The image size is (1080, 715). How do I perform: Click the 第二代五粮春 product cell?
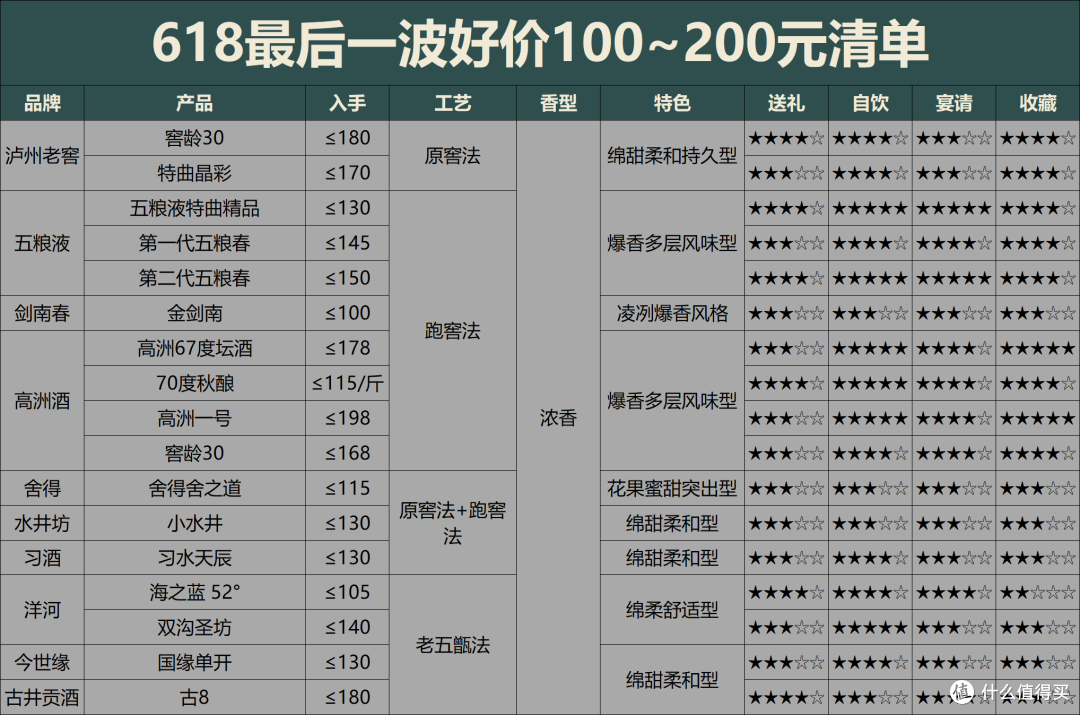pos(195,278)
